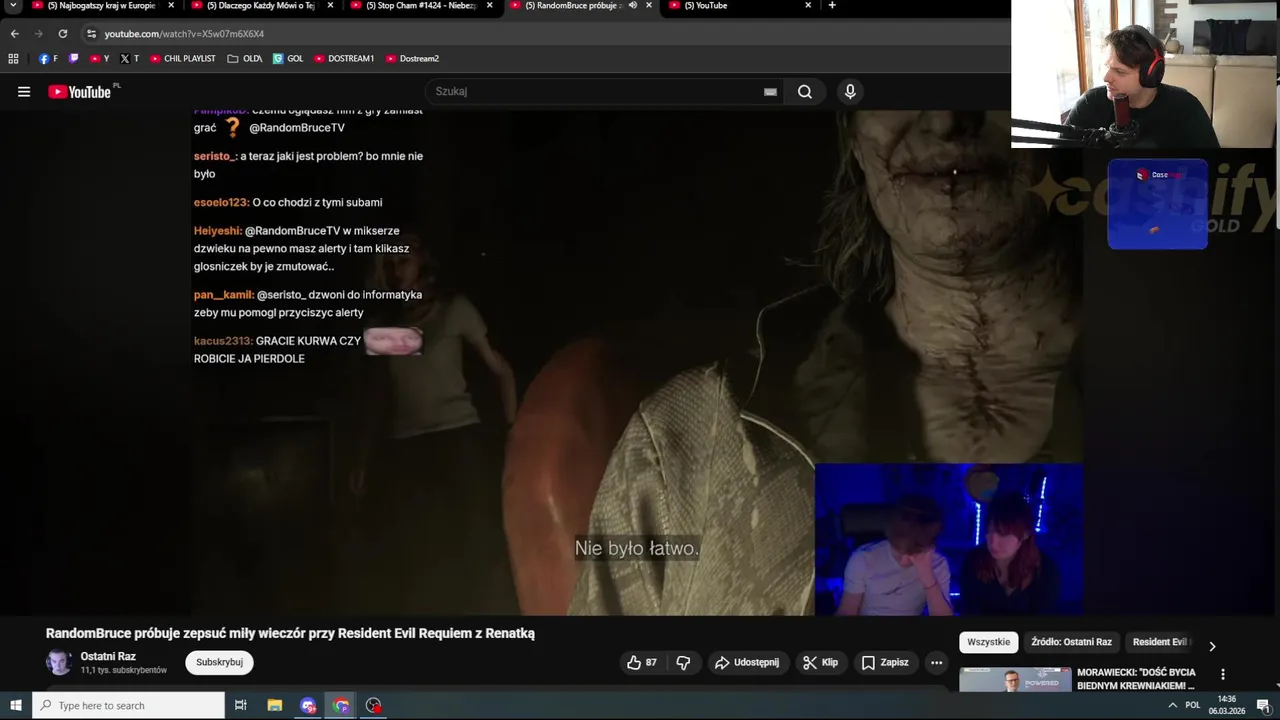Open the YouTube guide hamburger menu

[x=24, y=92]
